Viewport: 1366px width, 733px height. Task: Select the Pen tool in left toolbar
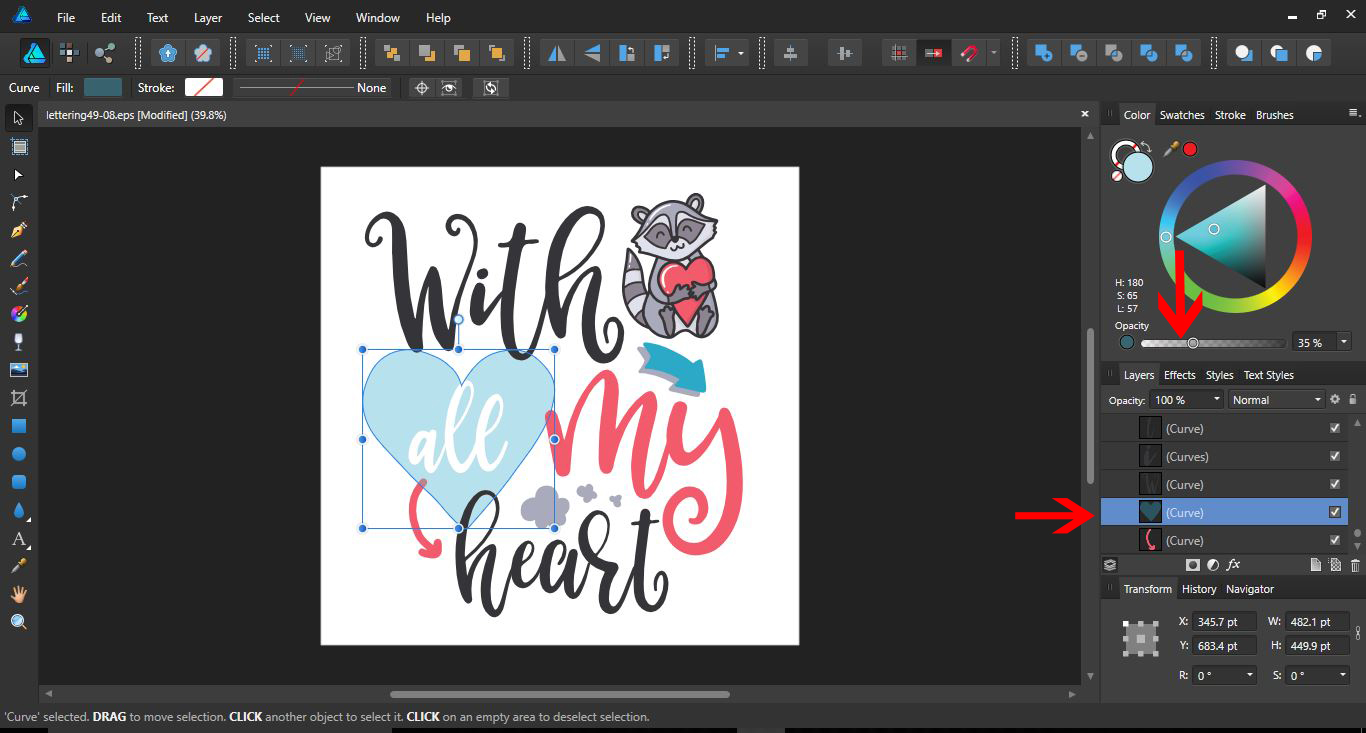click(x=19, y=230)
